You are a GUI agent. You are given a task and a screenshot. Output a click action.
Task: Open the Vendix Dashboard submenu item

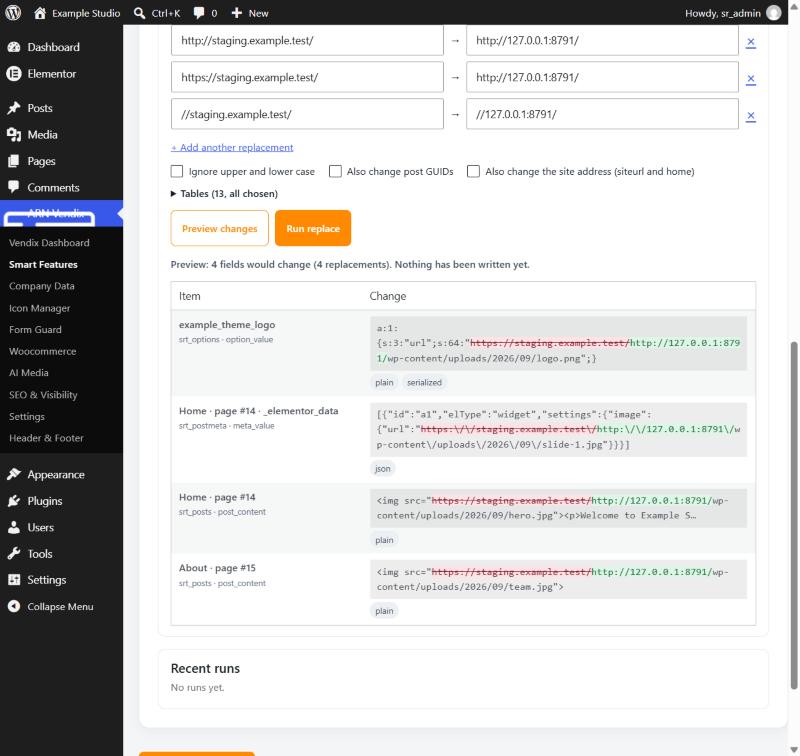(49, 243)
